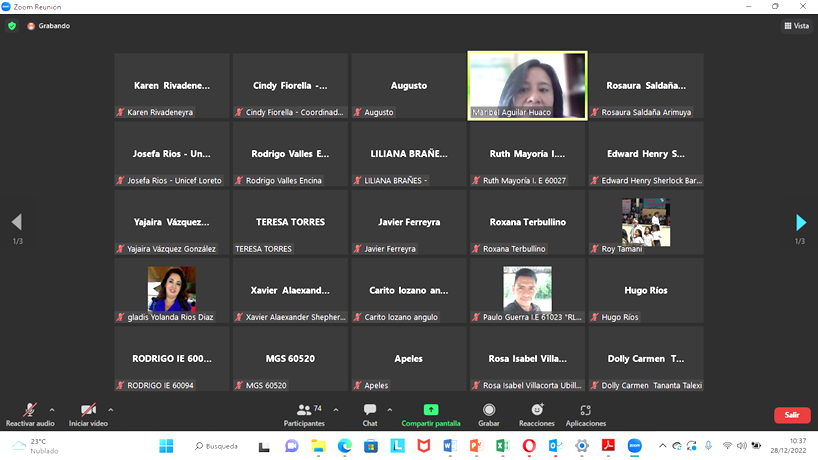Click the Grabar record icon
The image size is (818, 460).
coord(488,410)
